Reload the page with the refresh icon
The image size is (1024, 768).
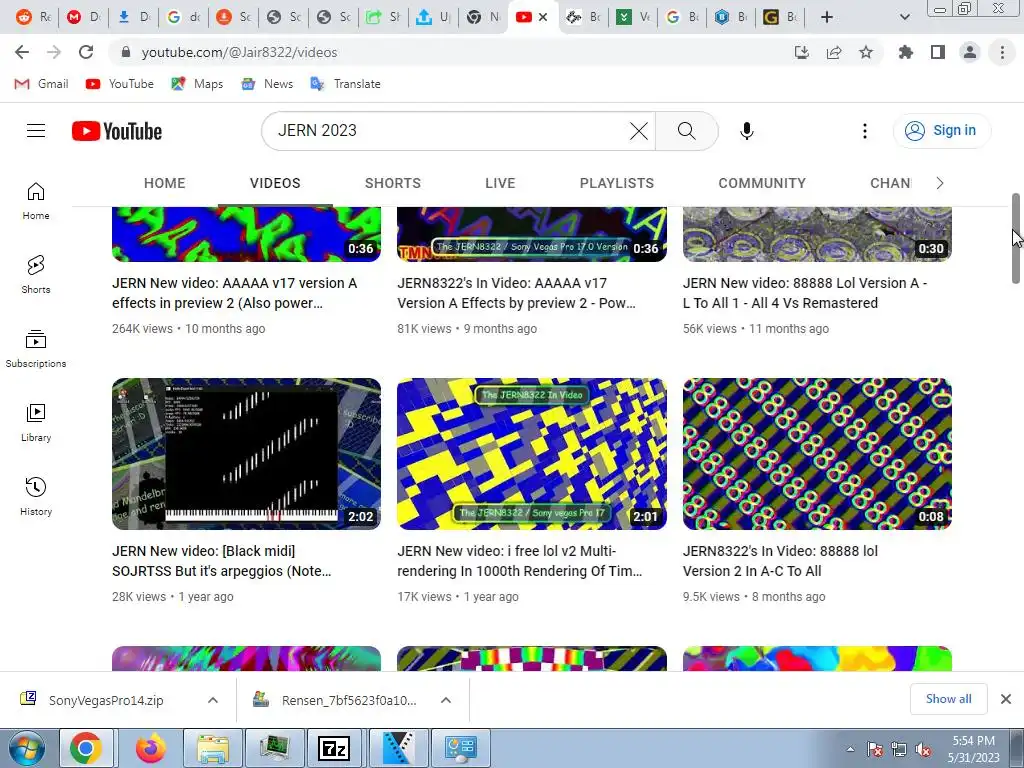86,52
